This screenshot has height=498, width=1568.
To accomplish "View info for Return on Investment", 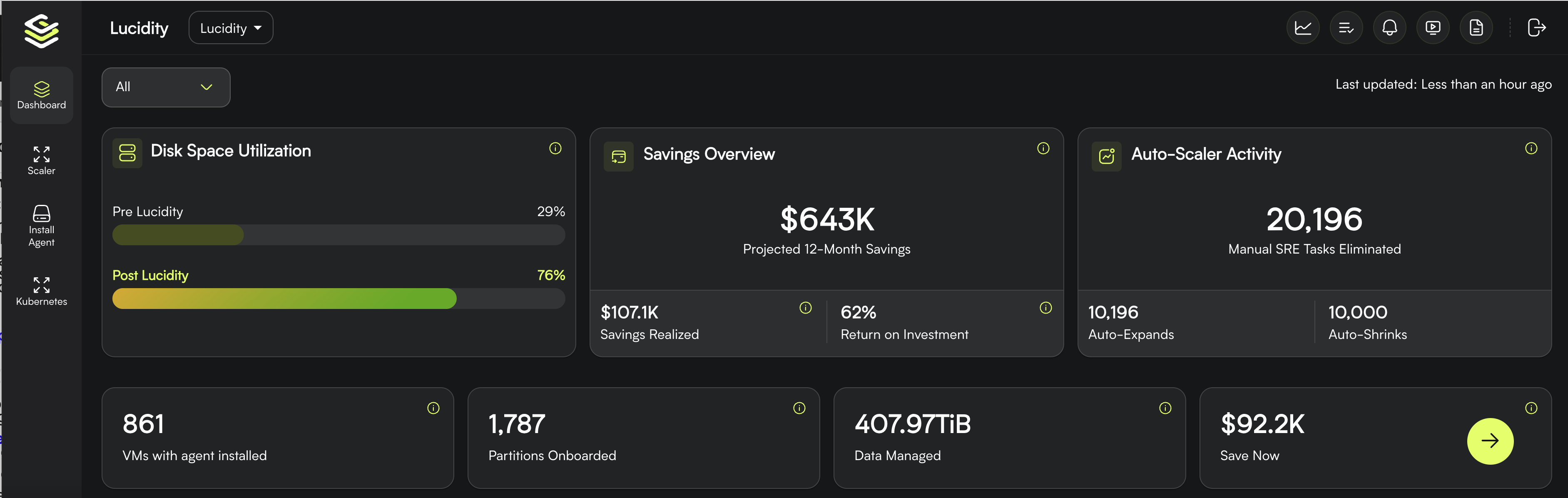I will (1045, 308).
